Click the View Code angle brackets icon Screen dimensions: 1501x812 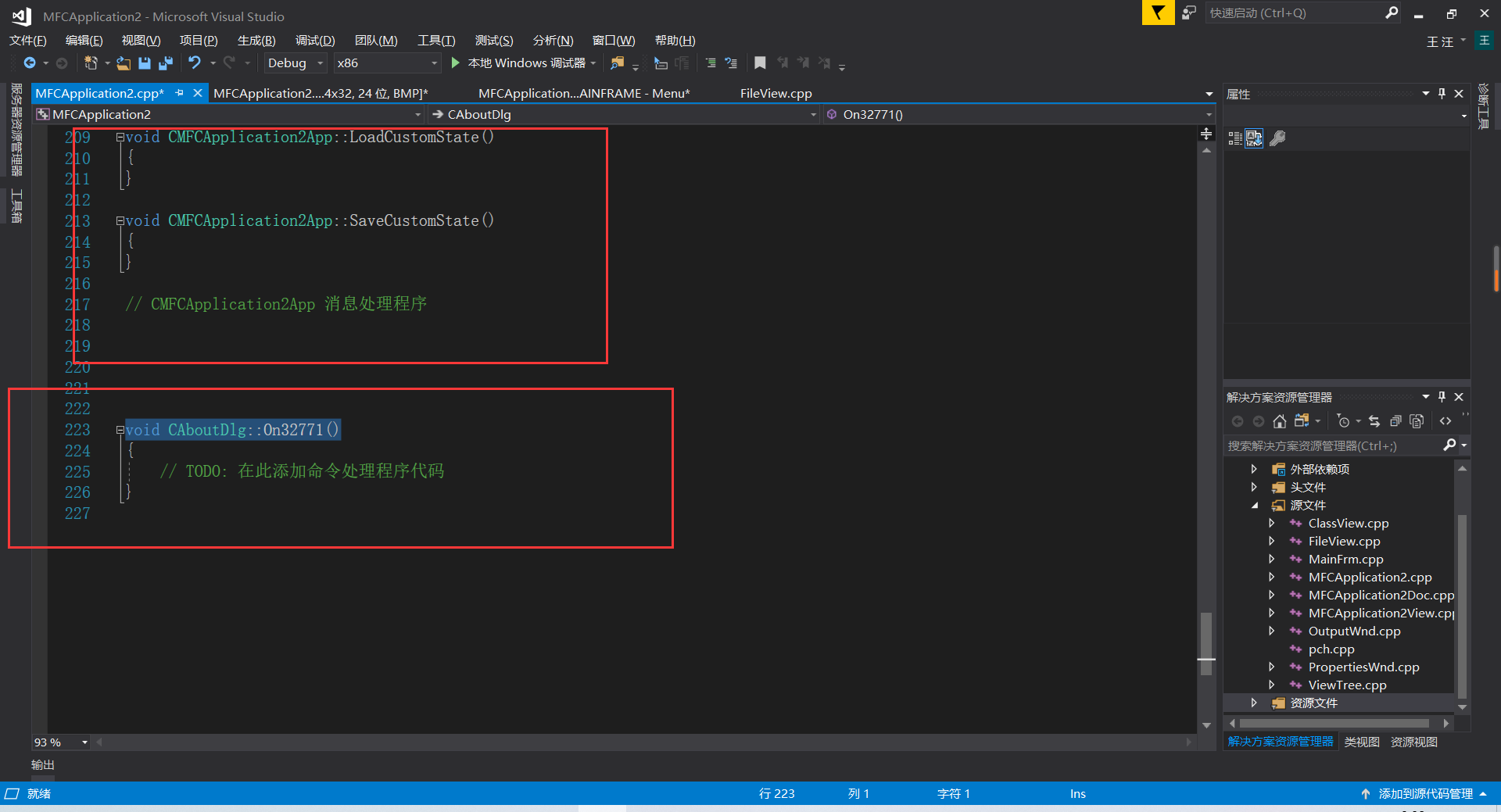pyautogui.click(x=1445, y=421)
